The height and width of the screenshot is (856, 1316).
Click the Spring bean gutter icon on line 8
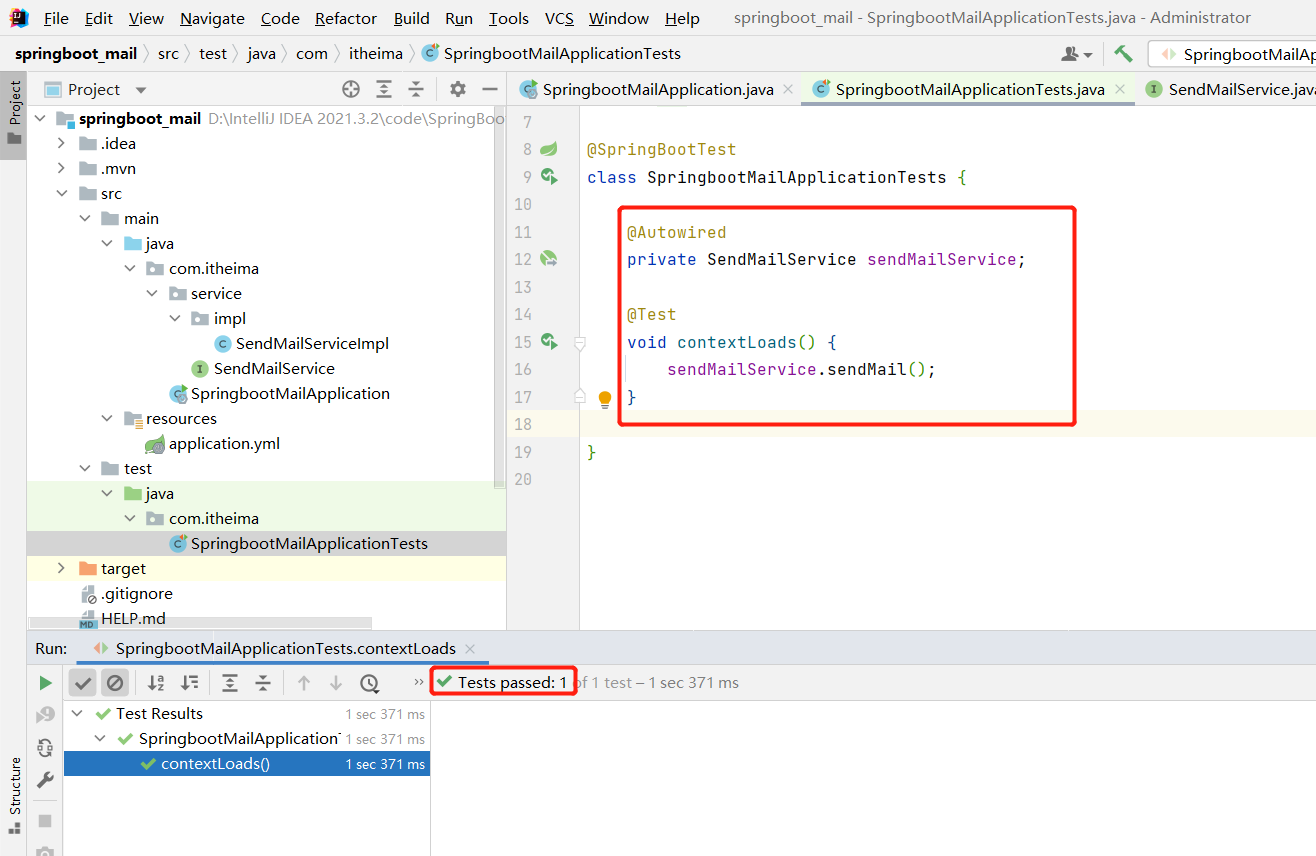(549, 149)
